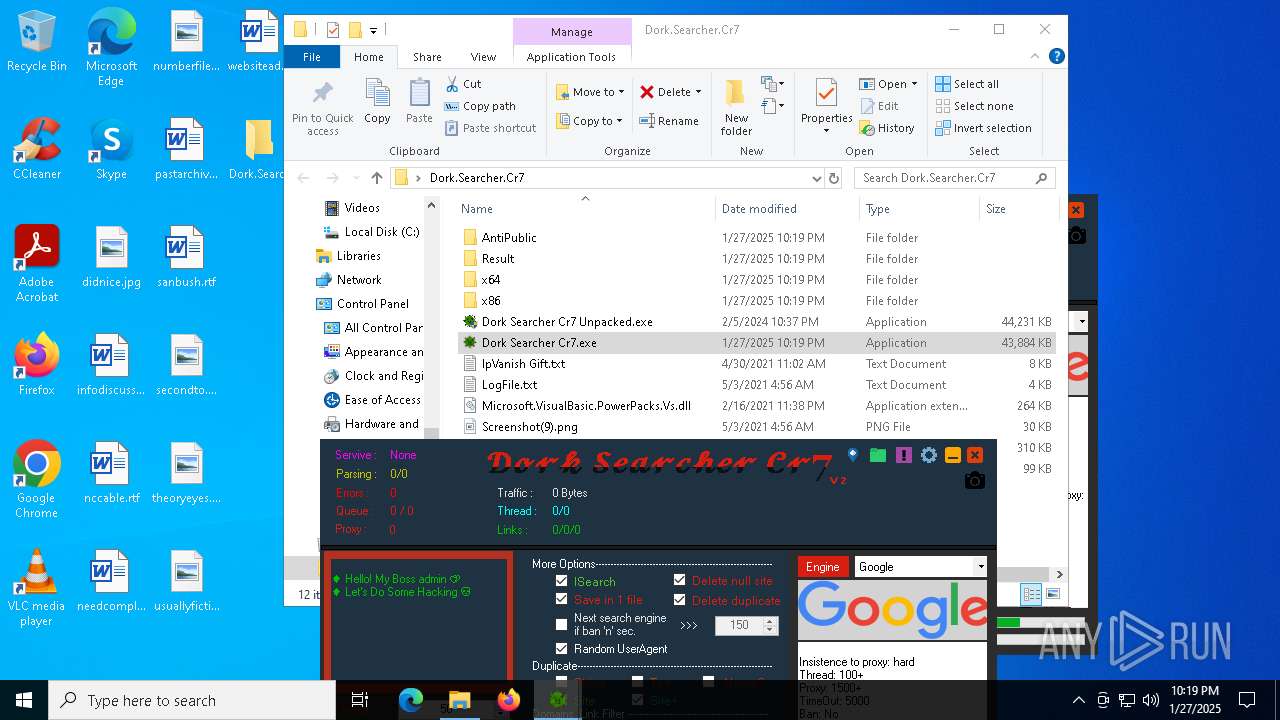
Task: Click the red Engine button
Action: (823, 567)
